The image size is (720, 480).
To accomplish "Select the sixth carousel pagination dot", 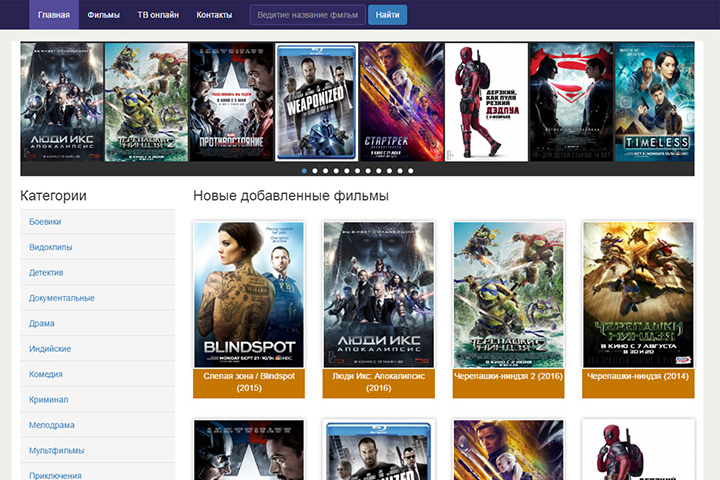I will (x=357, y=171).
